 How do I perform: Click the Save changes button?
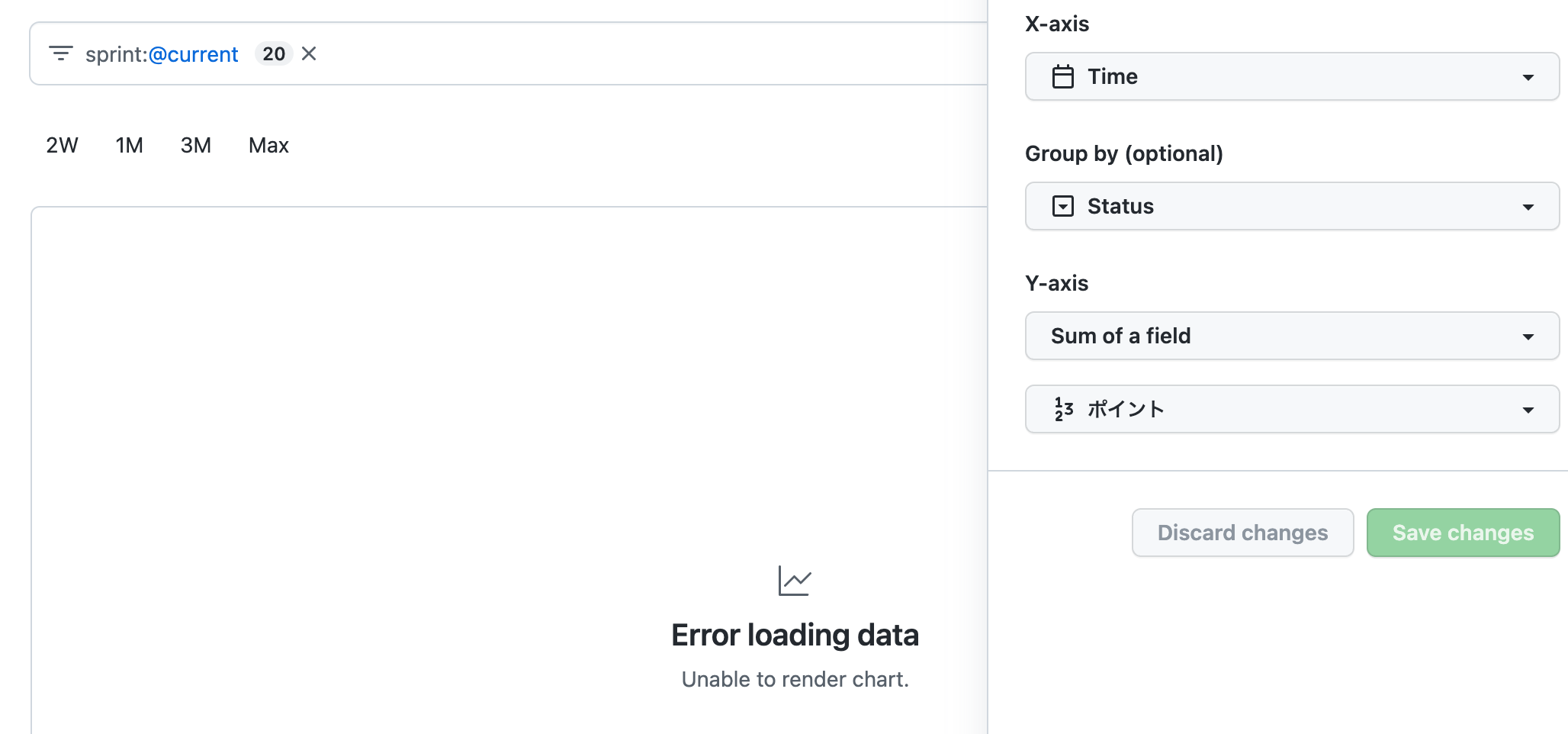(x=1462, y=532)
